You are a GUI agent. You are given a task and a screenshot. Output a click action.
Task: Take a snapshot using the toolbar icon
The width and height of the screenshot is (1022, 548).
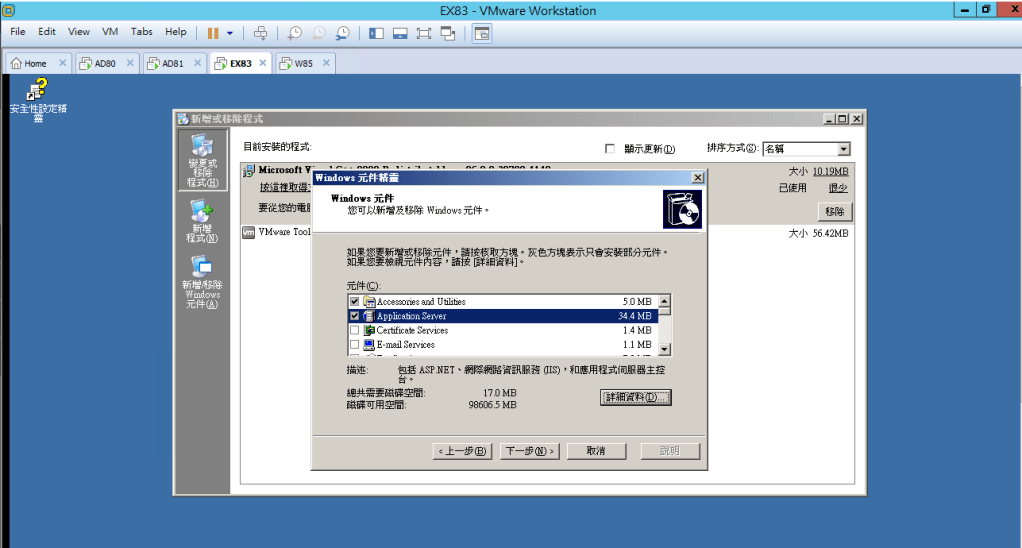pyautogui.click(x=294, y=32)
